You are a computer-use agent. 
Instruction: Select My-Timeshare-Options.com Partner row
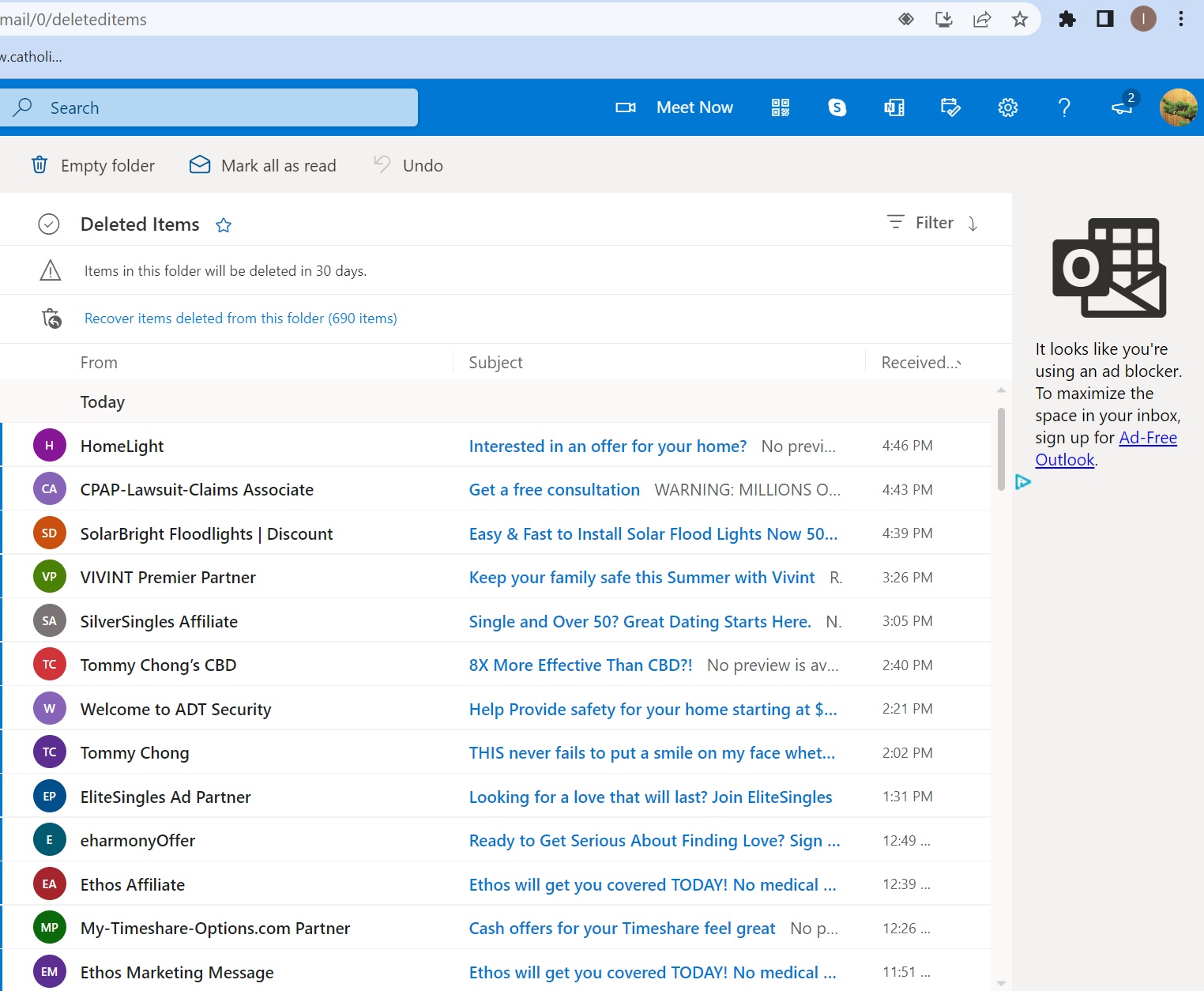tap(496, 929)
